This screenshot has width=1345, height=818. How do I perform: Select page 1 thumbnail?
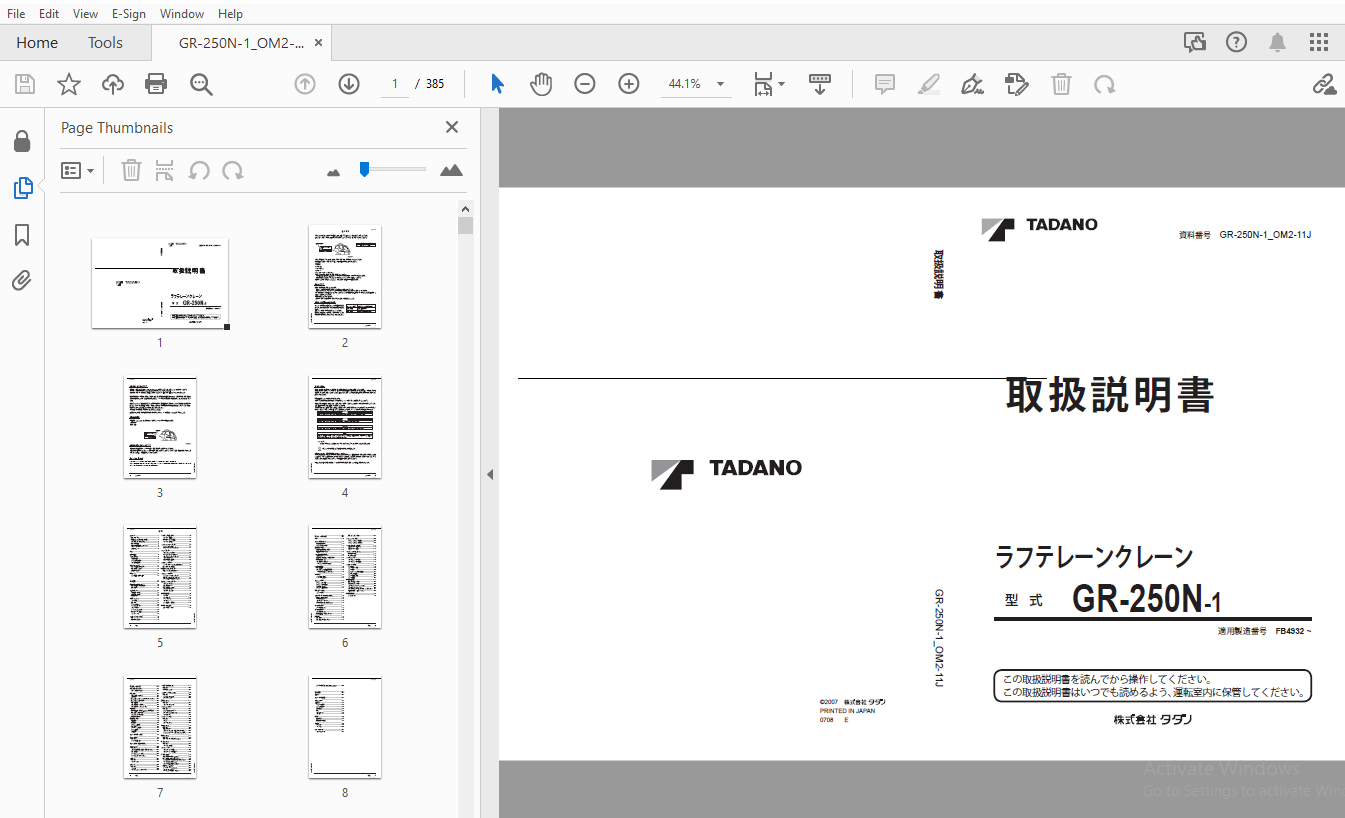(x=160, y=283)
